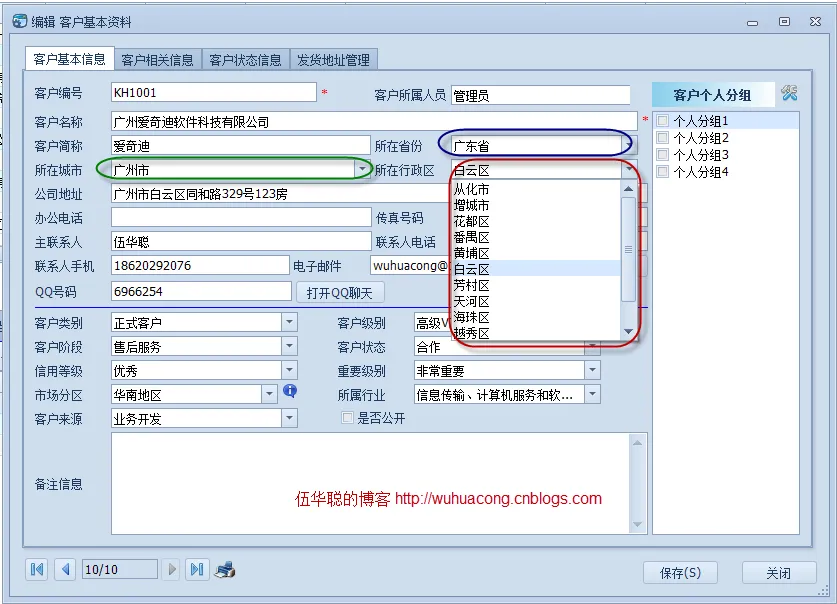Viewport: 837px width, 604px height.
Task: Select 芳村区 in district list
Action: [536, 285]
